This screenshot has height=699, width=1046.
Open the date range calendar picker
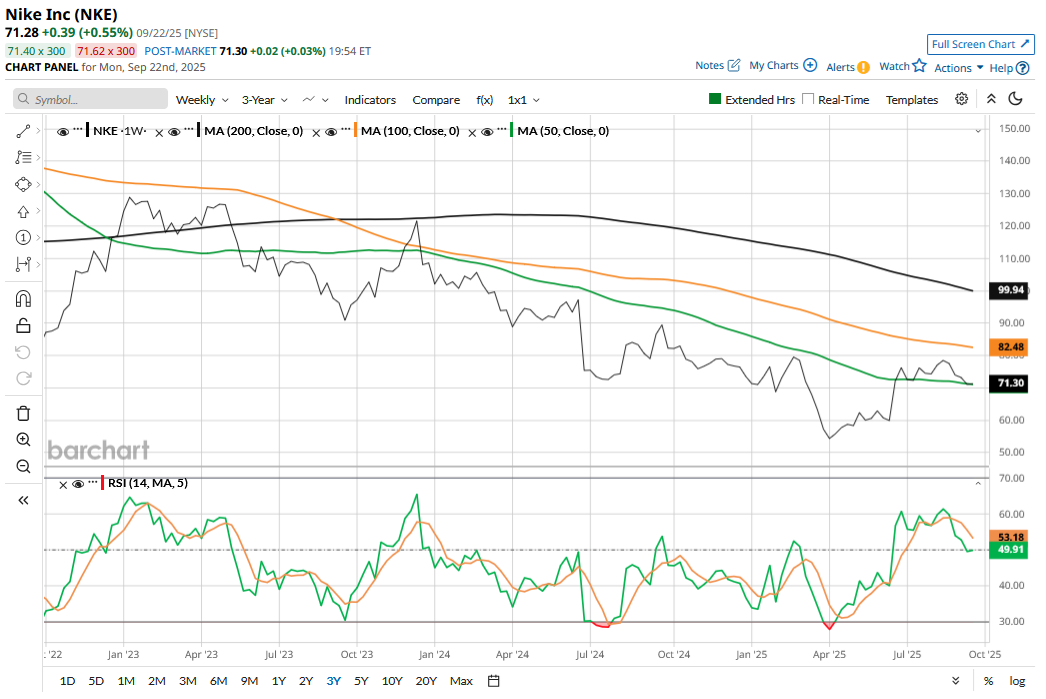493,681
